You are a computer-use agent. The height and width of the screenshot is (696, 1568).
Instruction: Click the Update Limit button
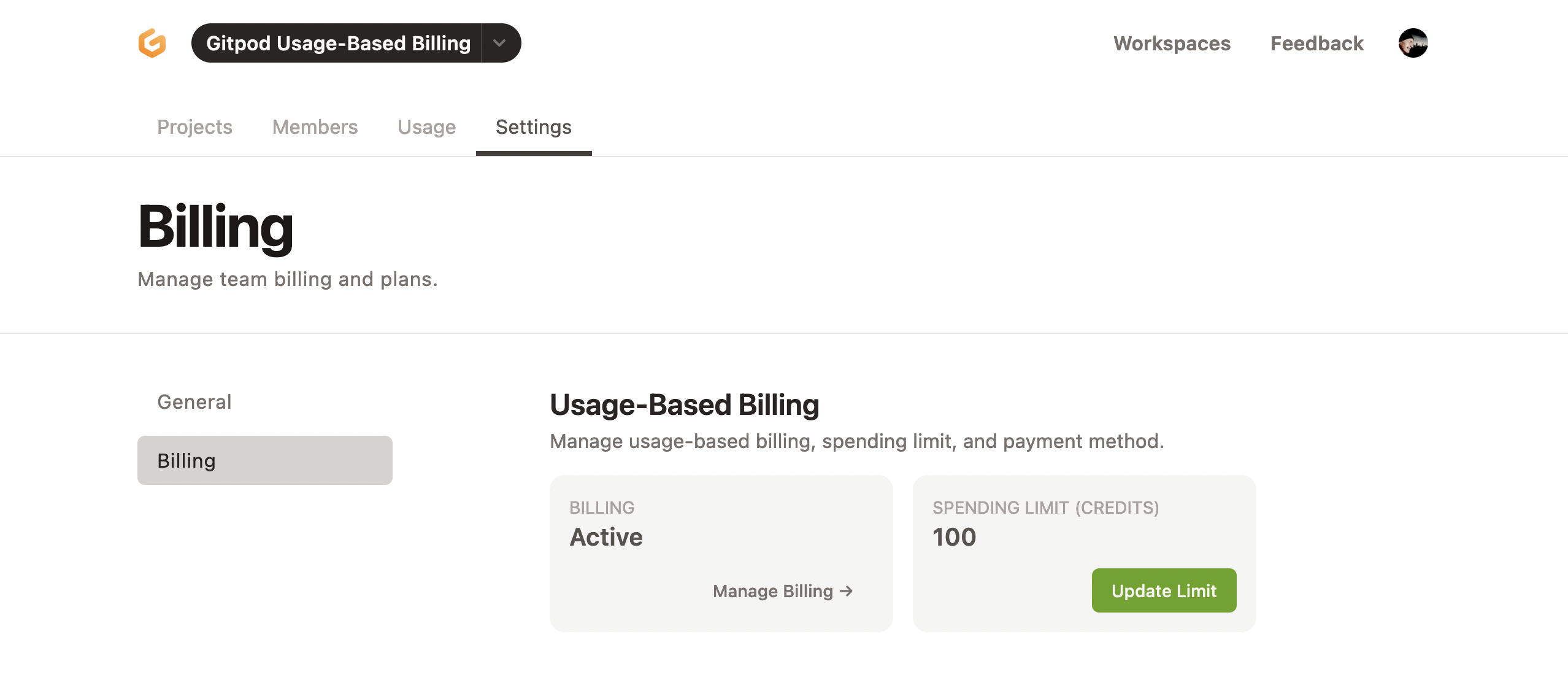pyautogui.click(x=1164, y=590)
